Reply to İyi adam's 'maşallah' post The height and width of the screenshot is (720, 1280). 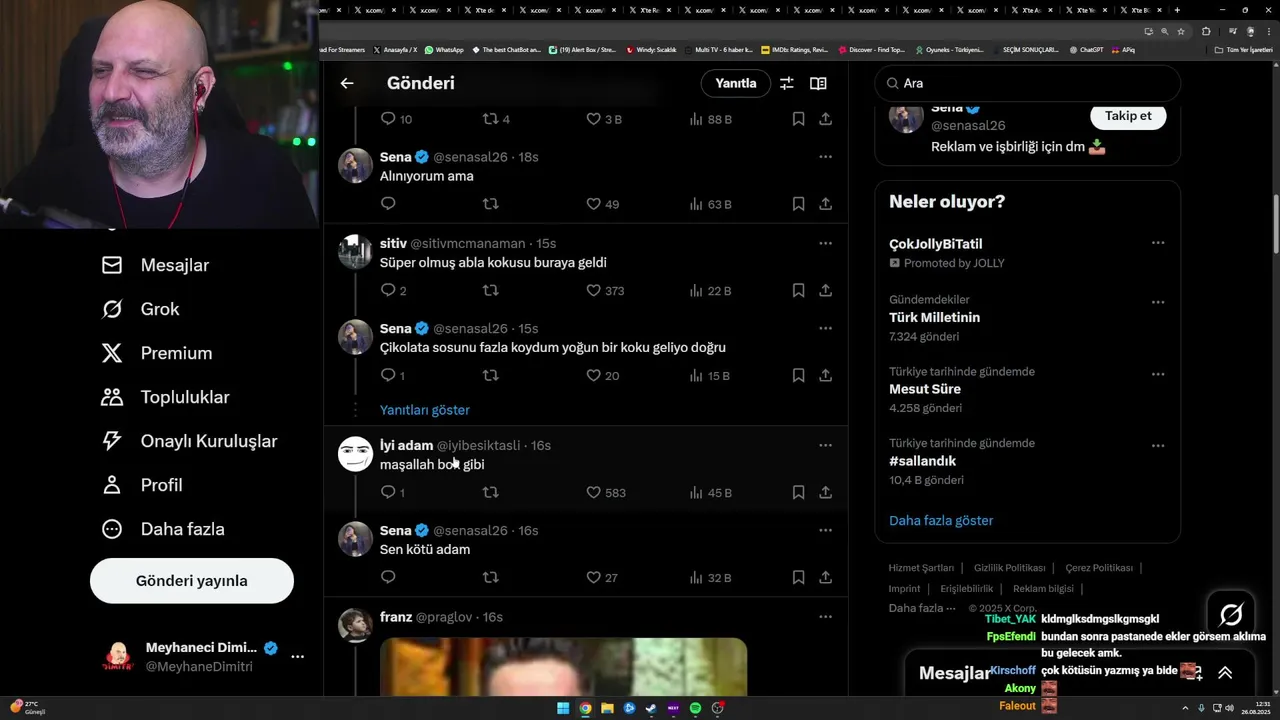click(x=393, y=492)
